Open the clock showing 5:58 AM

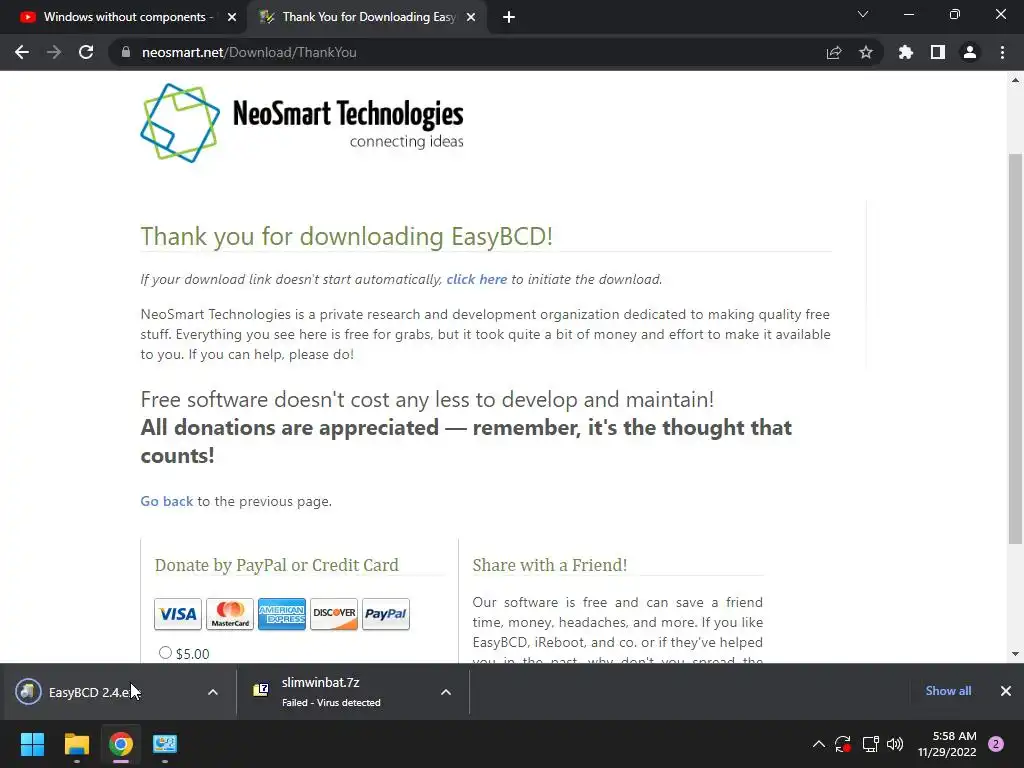coord(947,744)
